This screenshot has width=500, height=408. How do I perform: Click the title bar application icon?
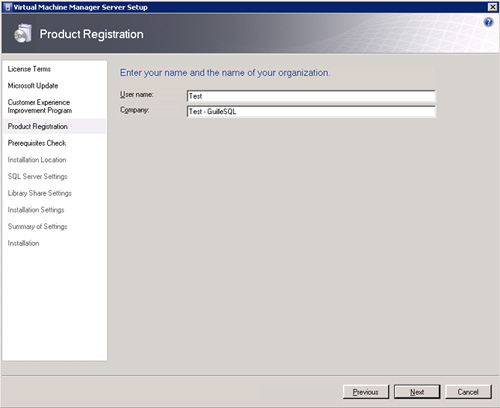point(8,7)
